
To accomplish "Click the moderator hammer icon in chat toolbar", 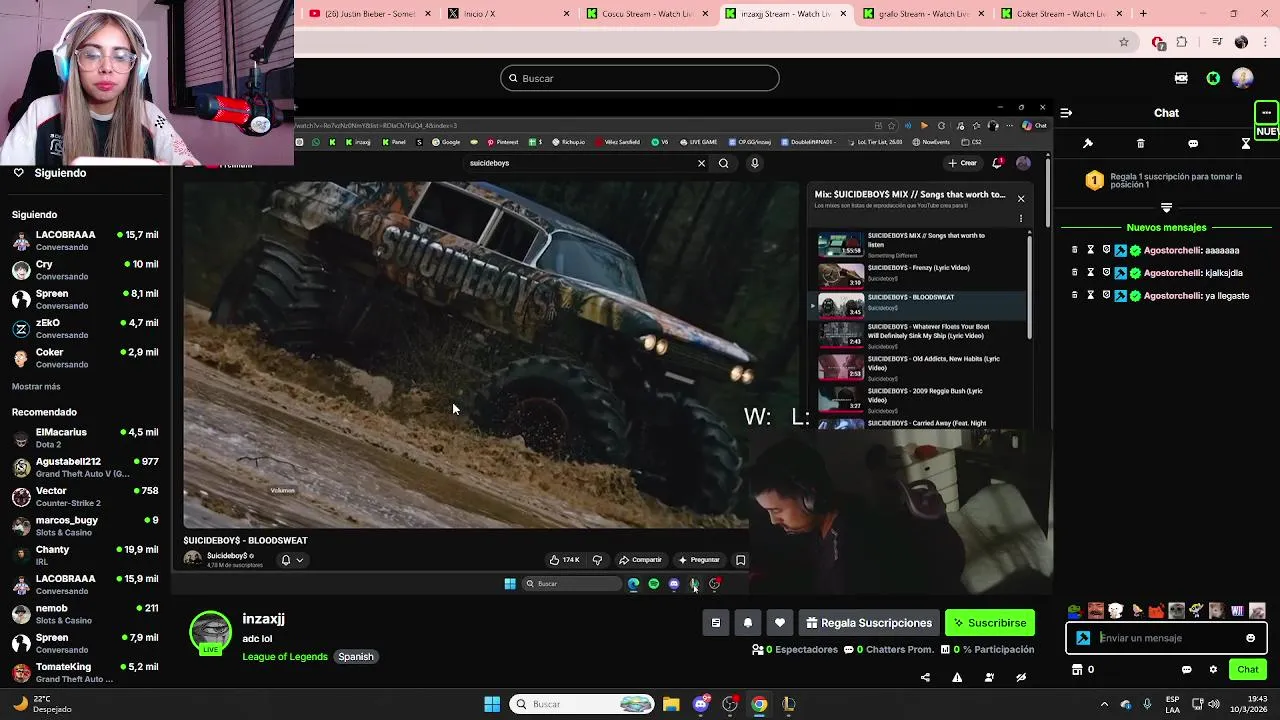I will (1088, 144).
